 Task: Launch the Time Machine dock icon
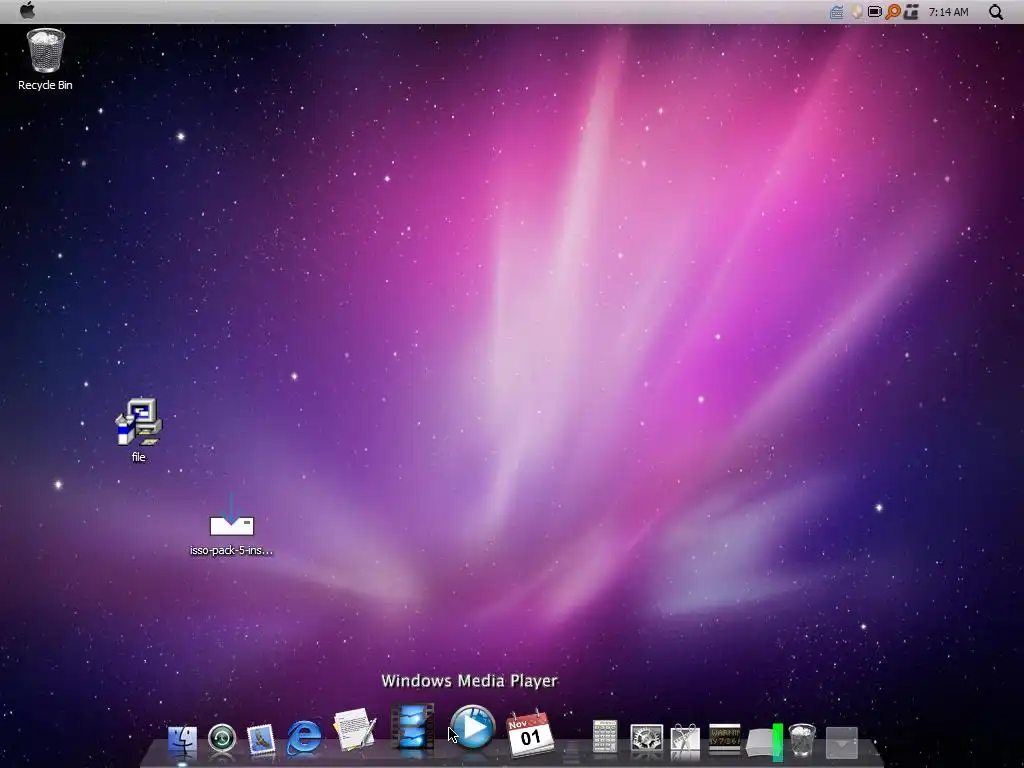(x=222, y=739)
